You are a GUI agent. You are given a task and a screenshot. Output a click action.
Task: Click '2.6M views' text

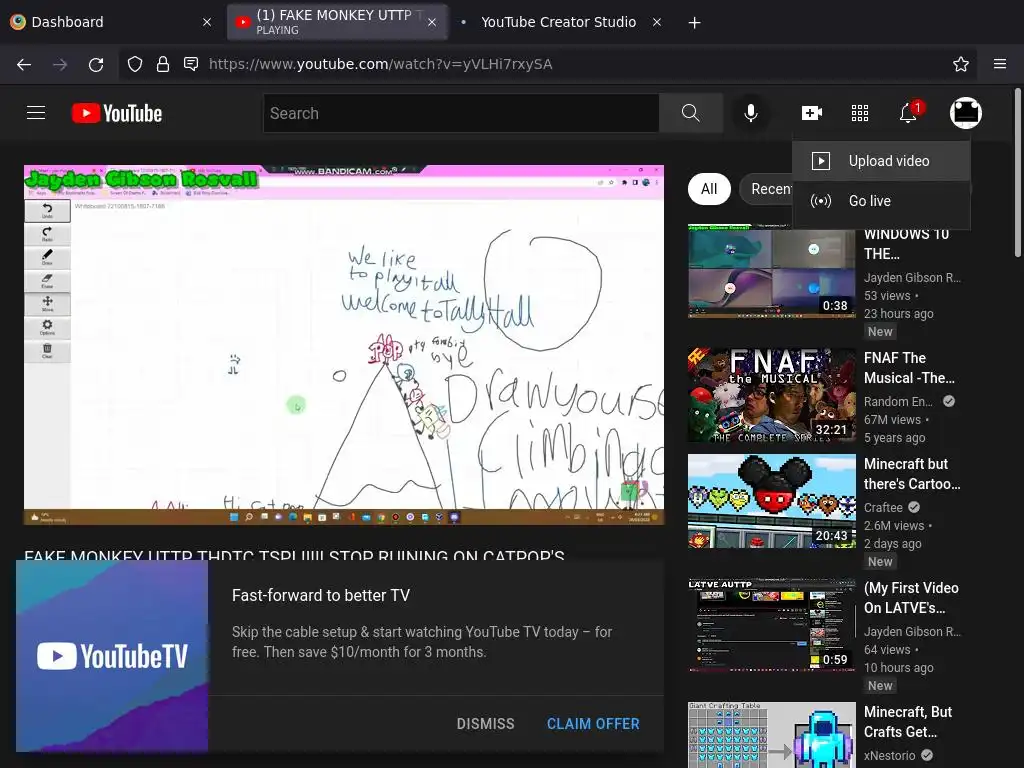coord(894,526)
